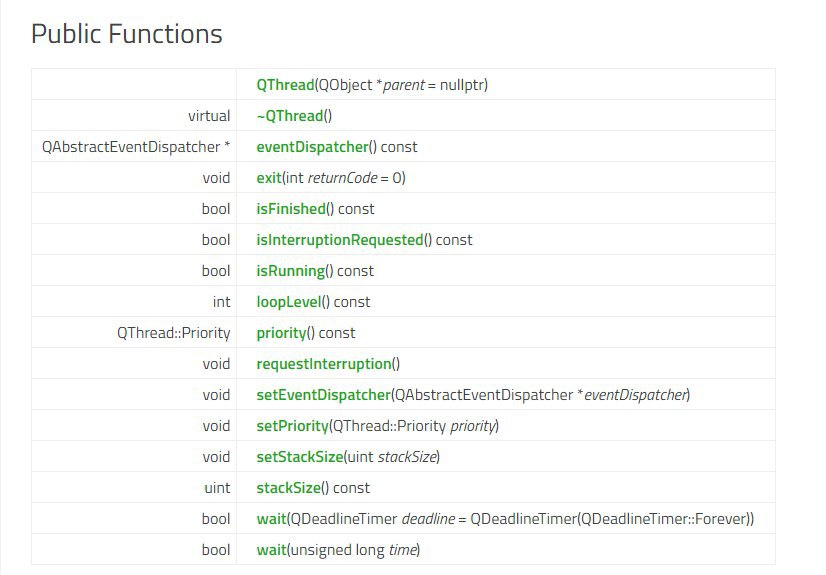Open the QThread constructor link

(285, 85)
